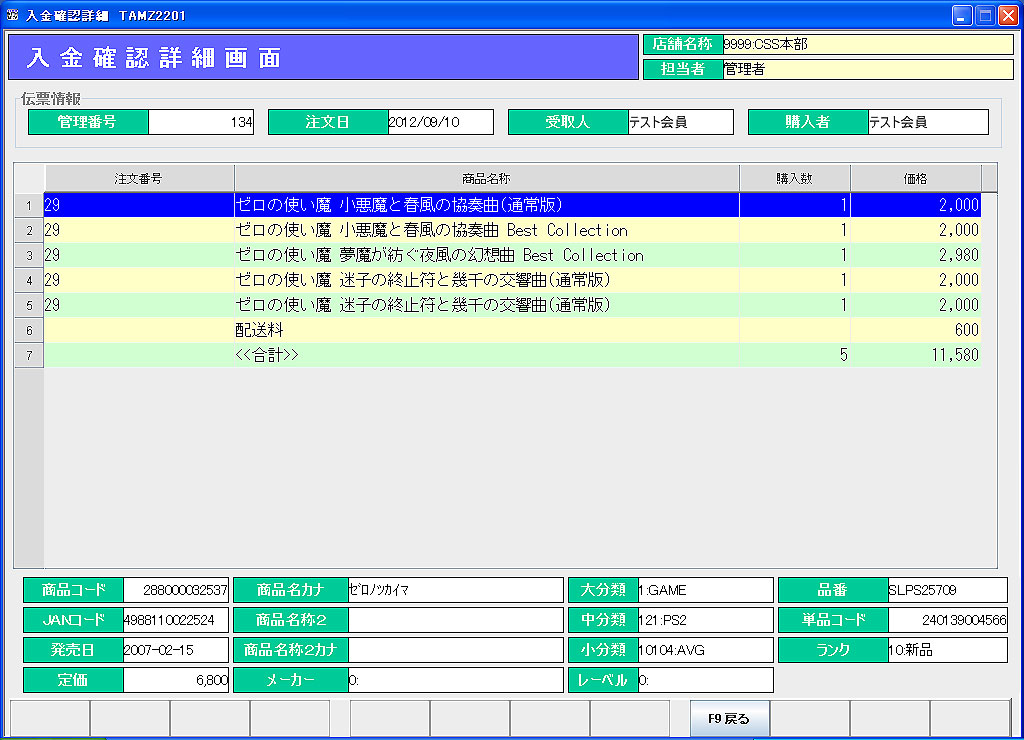Click the 注文番号 column header
The height and width of the screenshot is (740, 1024).
(139, 178)
